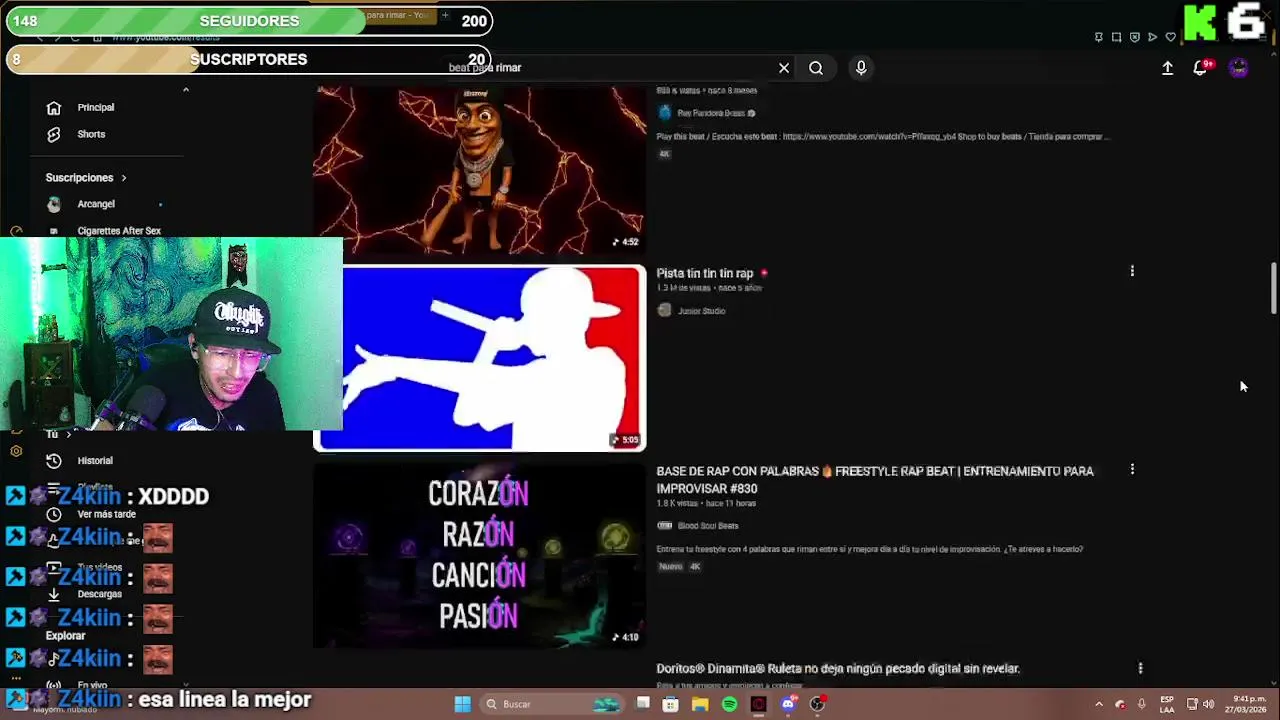Click the ESP LAA language indicator
Screen dimensions: 1280x720
pos(1166,704)
